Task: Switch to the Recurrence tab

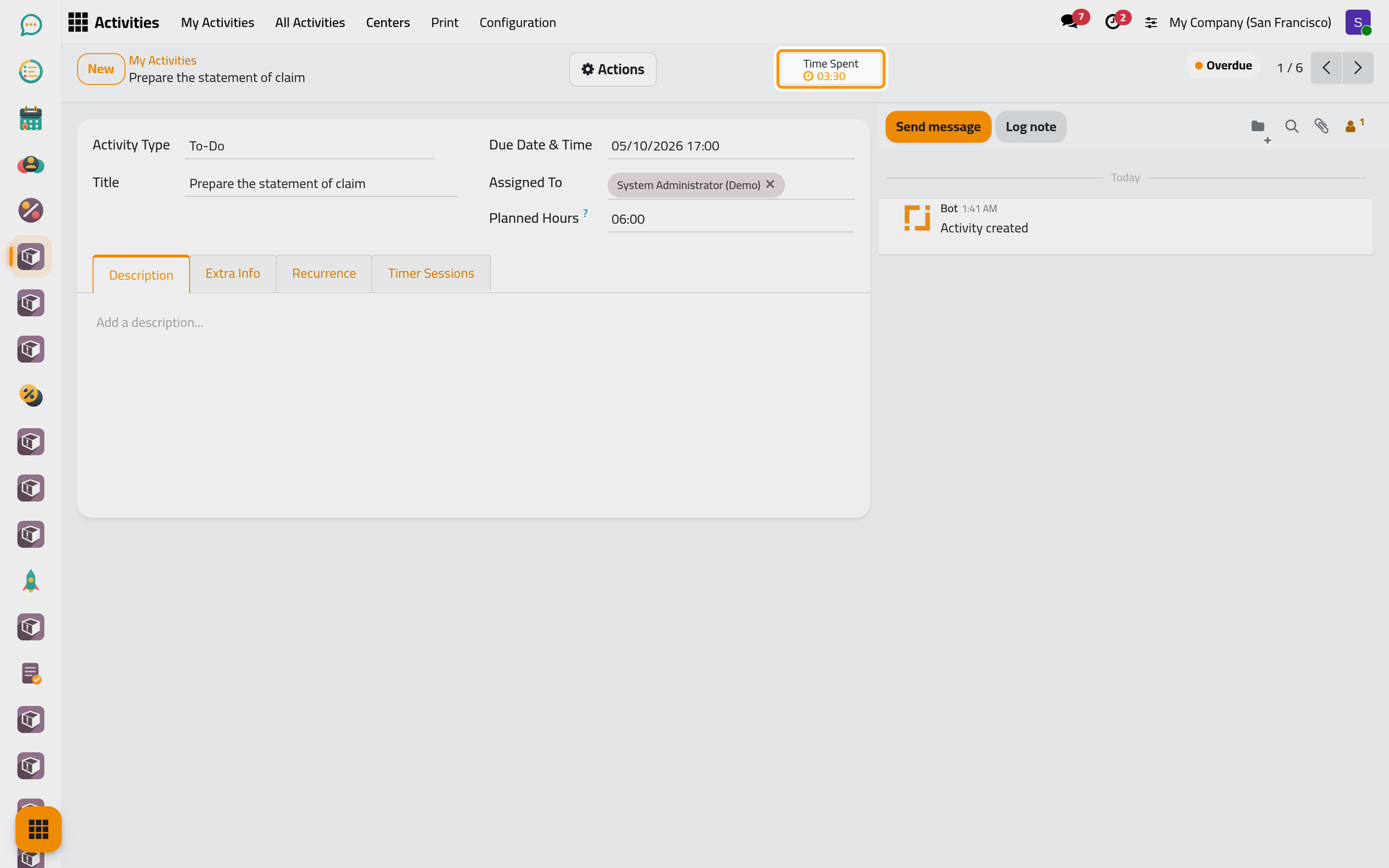Action: point(324,273)
